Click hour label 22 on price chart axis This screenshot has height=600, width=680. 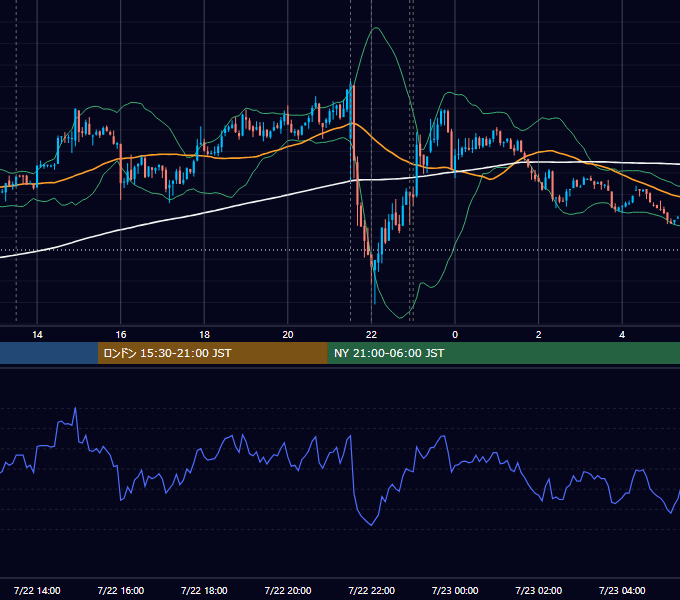point(372,335)
